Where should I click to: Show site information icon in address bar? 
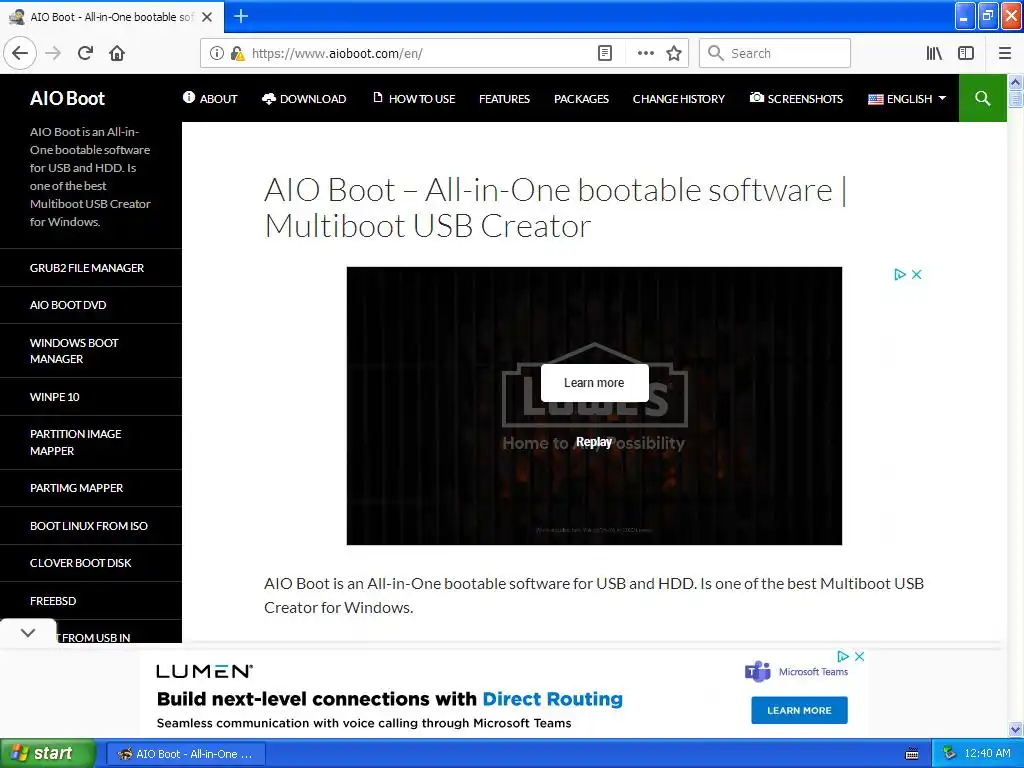coord(217,53)
